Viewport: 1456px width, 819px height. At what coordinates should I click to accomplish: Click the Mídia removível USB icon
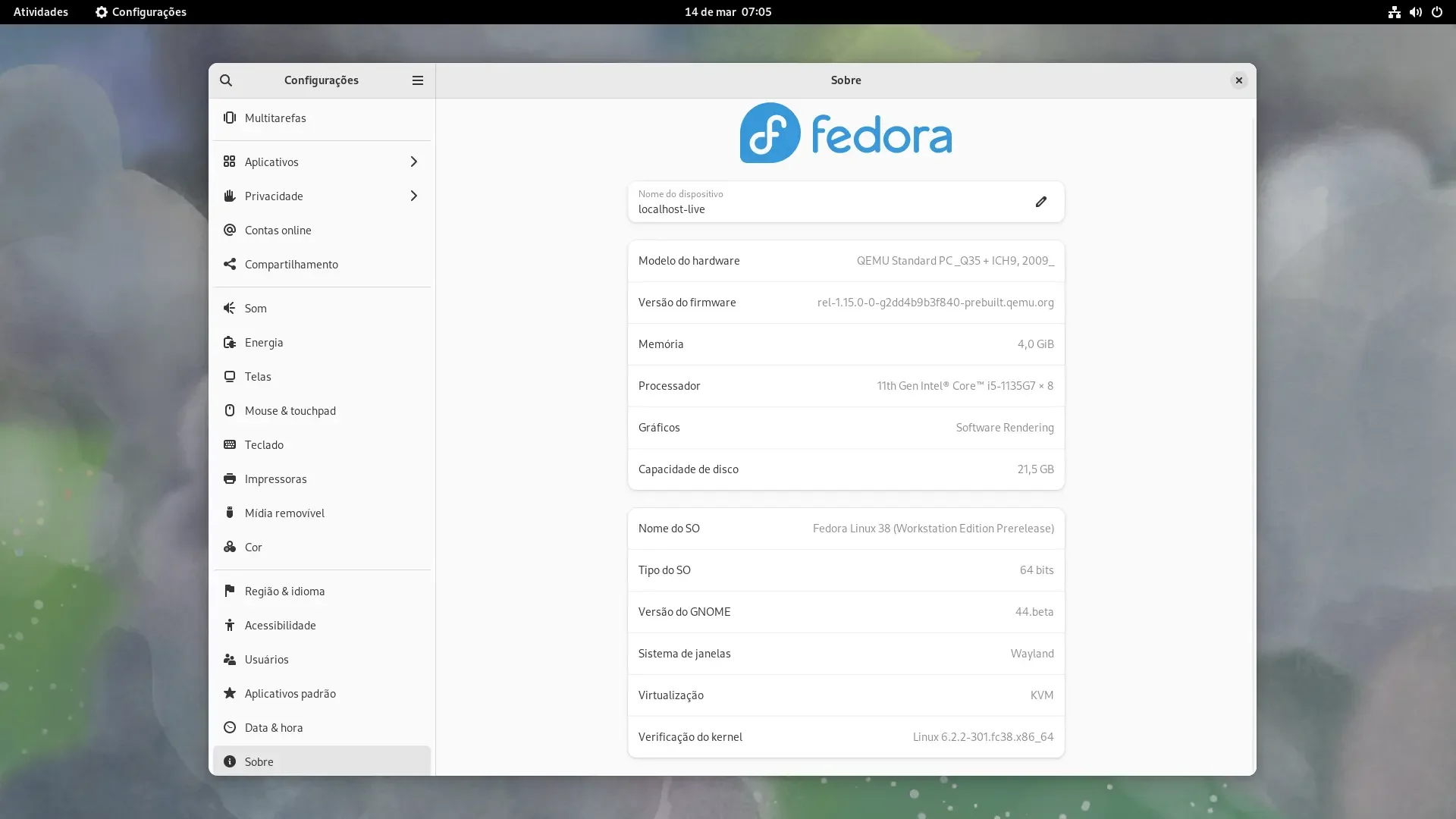tap(229, 513)
